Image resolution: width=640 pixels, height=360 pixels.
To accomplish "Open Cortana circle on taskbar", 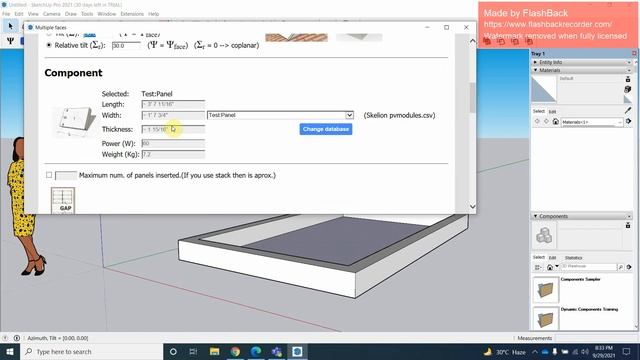I will (x=173, y=351).
